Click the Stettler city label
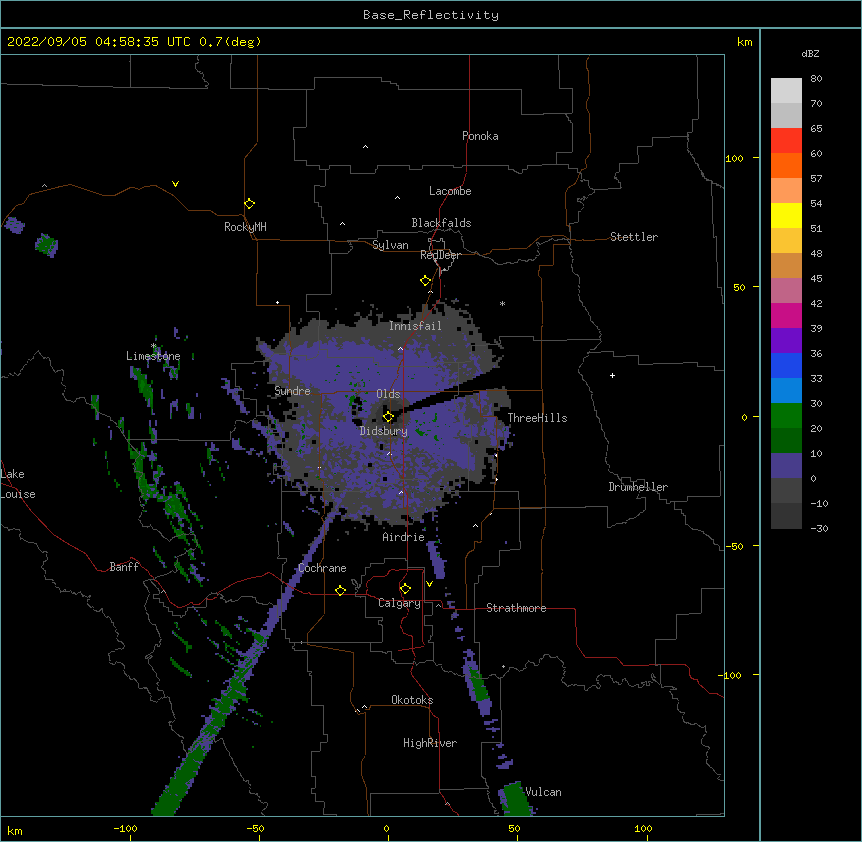Viewport: 862px width, 842px height. pyautogui.click(x=634, y=237)
